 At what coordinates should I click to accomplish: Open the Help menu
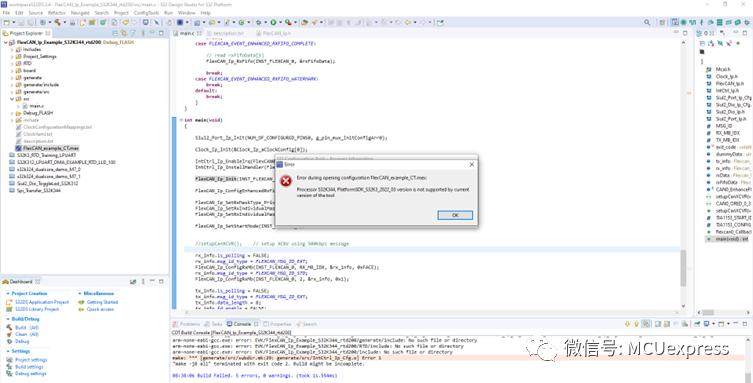click(x=206, y=12)
